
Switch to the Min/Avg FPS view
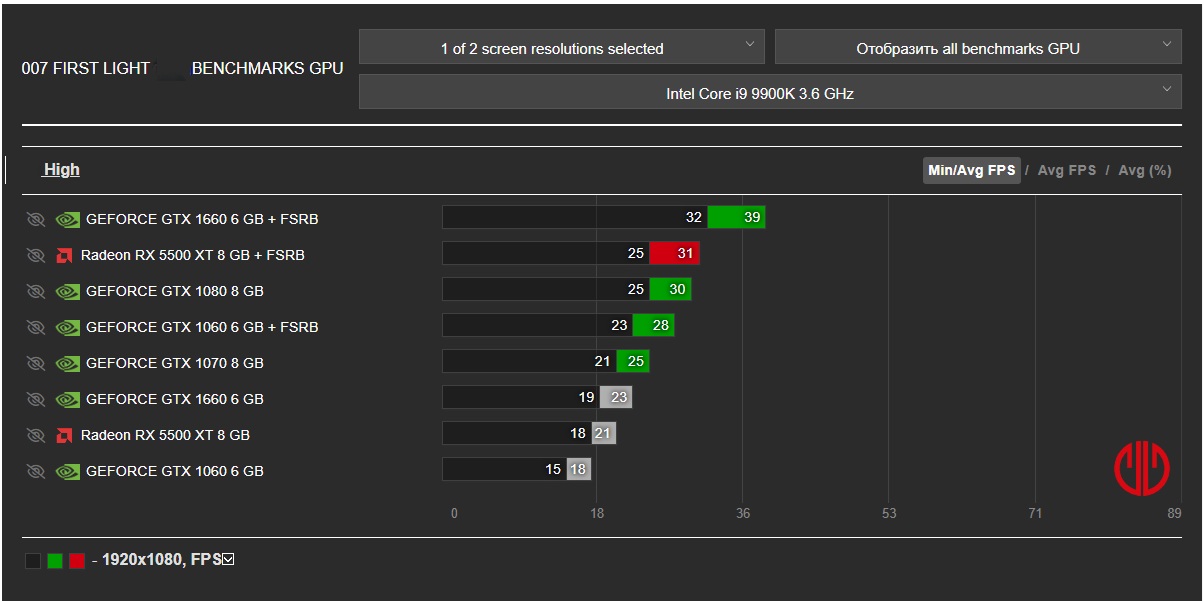[x=971, y=170]
